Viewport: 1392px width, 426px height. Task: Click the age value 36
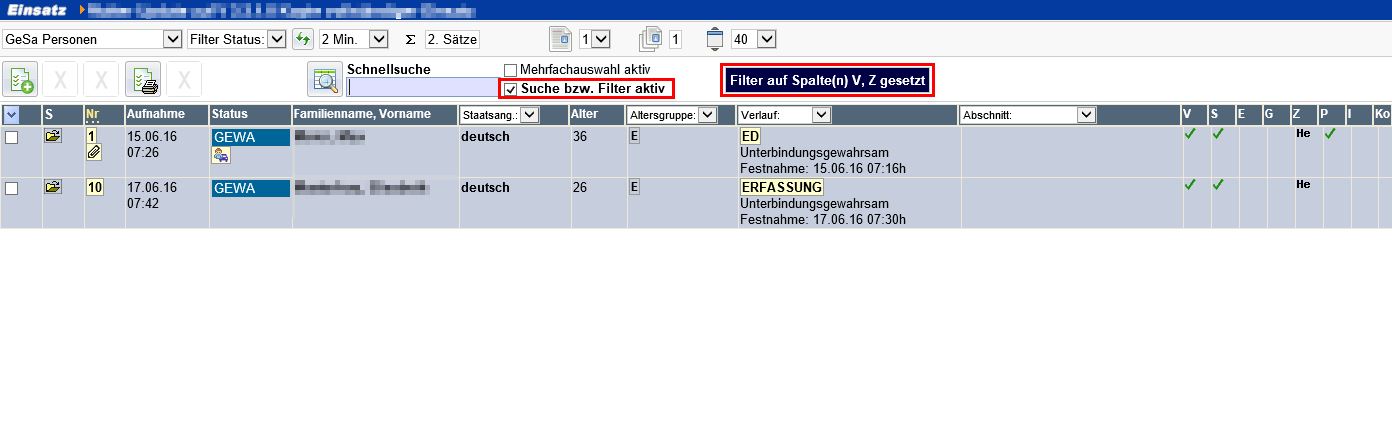click(x=580, y=136)
